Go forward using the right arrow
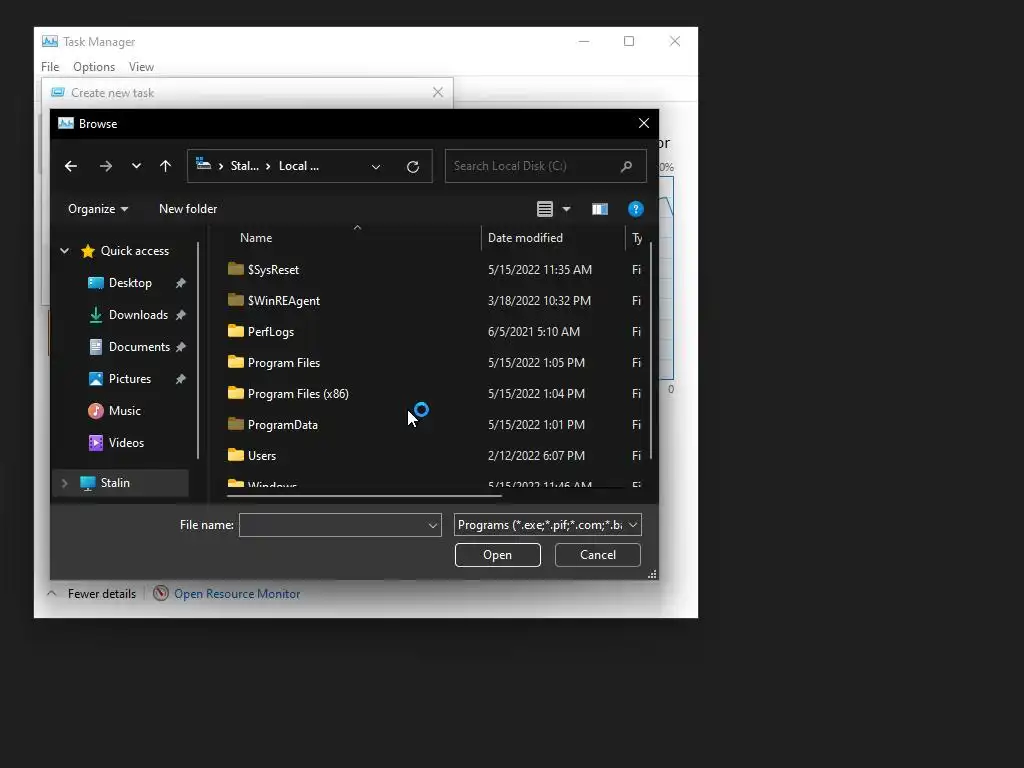This screenshot has width=1024, height=768. click(x=105, y=166)
